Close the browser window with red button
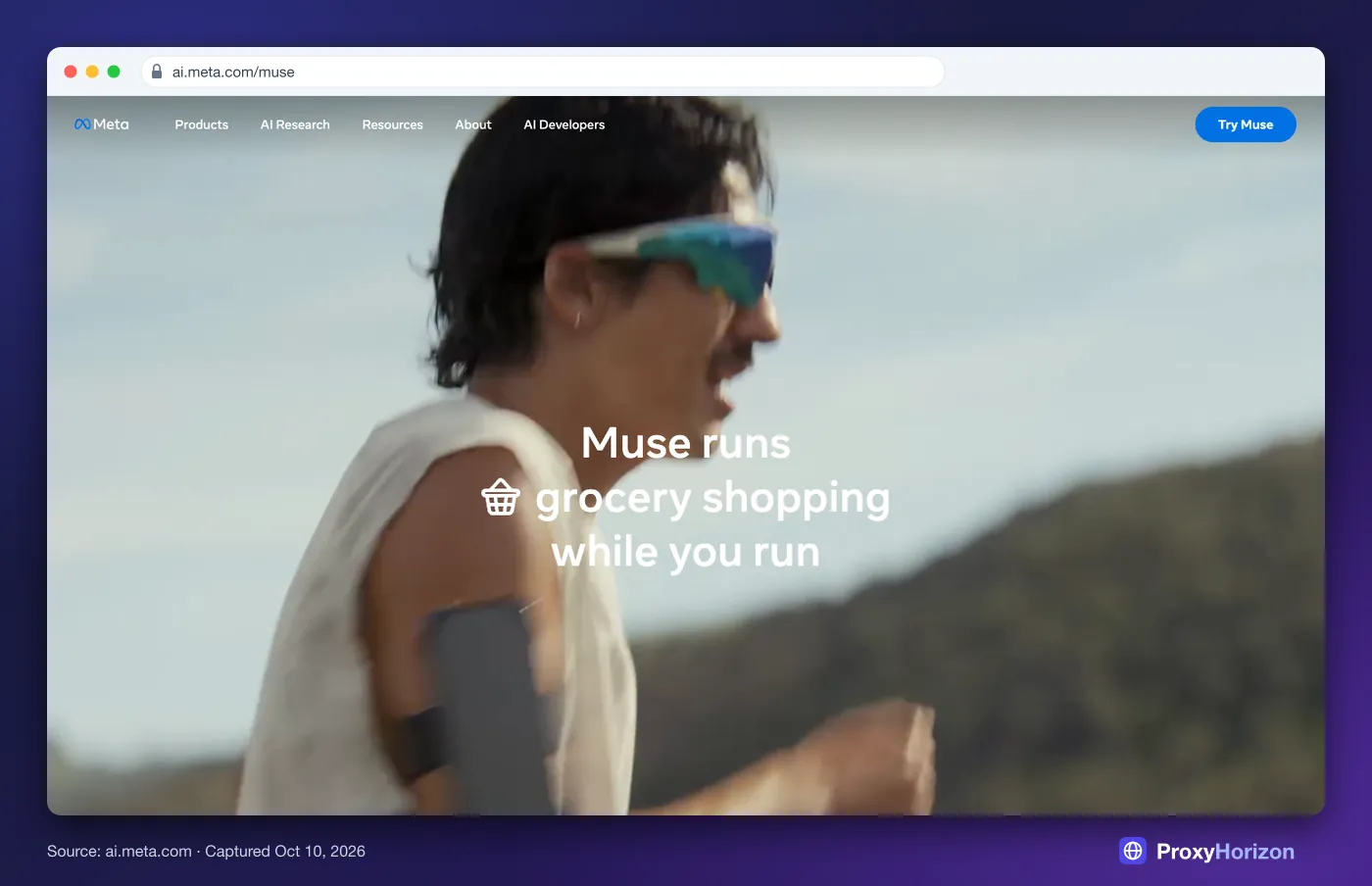Viewport: 1372px width, 886px height. [x=71, y=72]
